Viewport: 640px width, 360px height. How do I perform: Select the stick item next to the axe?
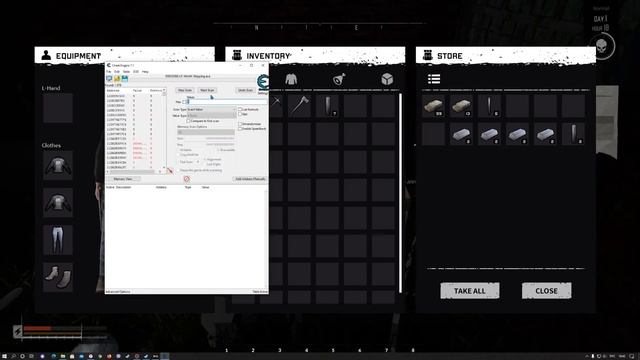(x=327, y=105)
